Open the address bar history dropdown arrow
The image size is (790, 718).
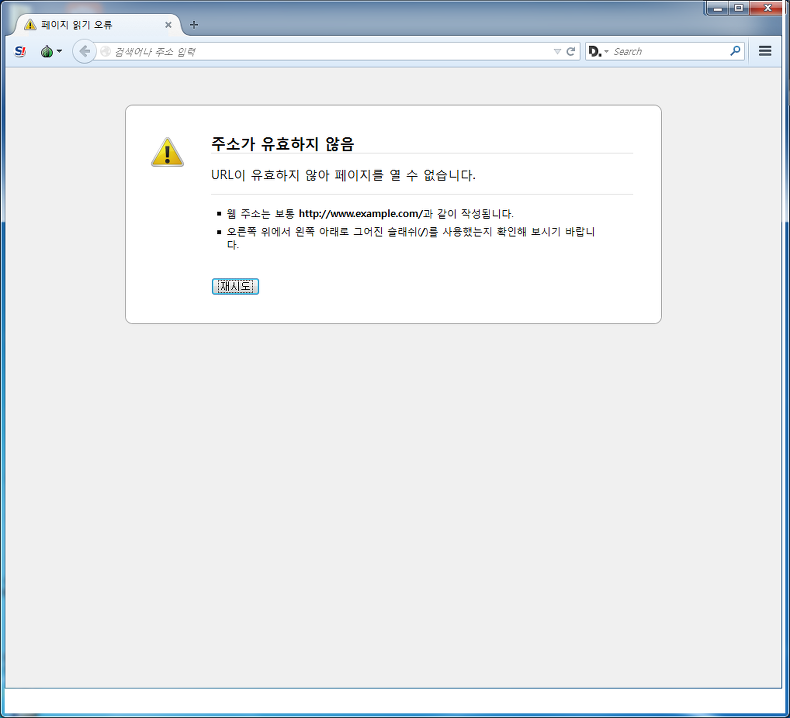(x=557, y=51)
